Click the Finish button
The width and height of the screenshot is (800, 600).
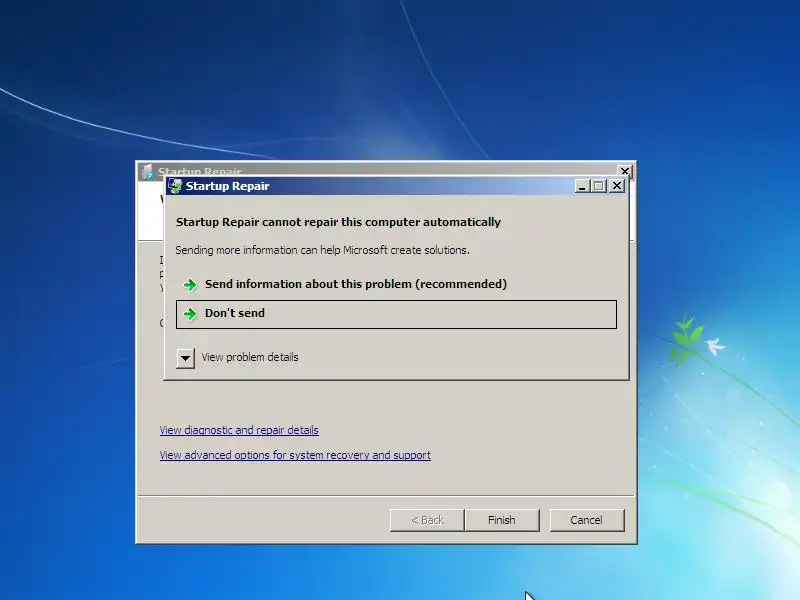coord(502,520)
